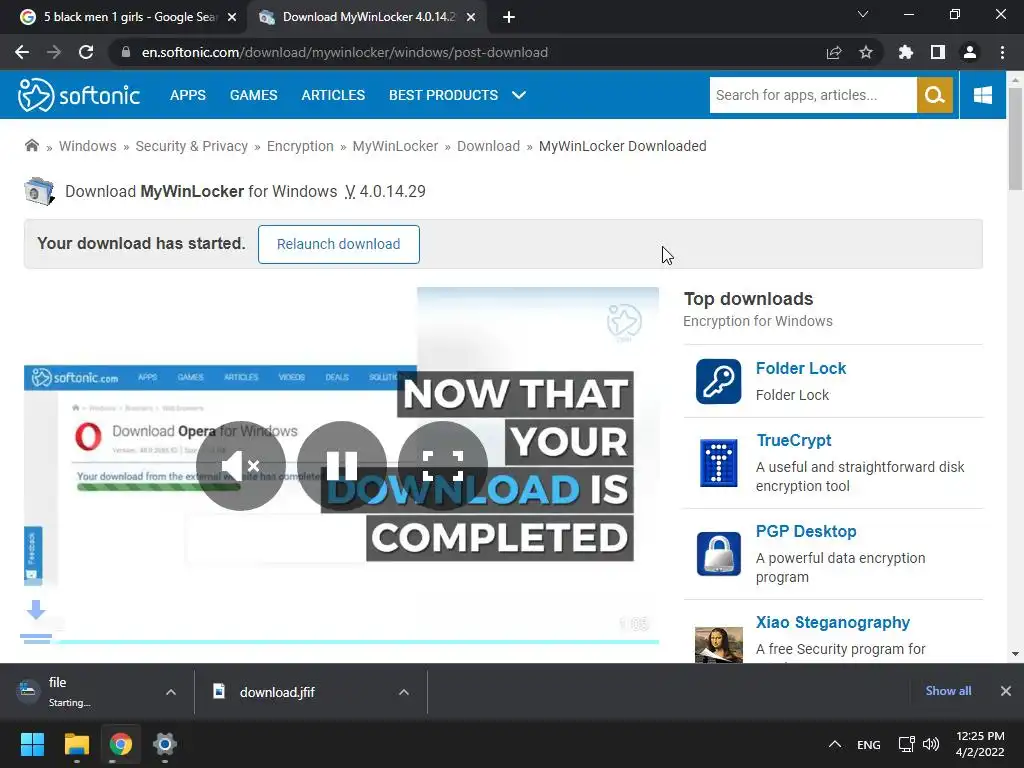Open the PGP Desktop title link

(x=806, y=532)
